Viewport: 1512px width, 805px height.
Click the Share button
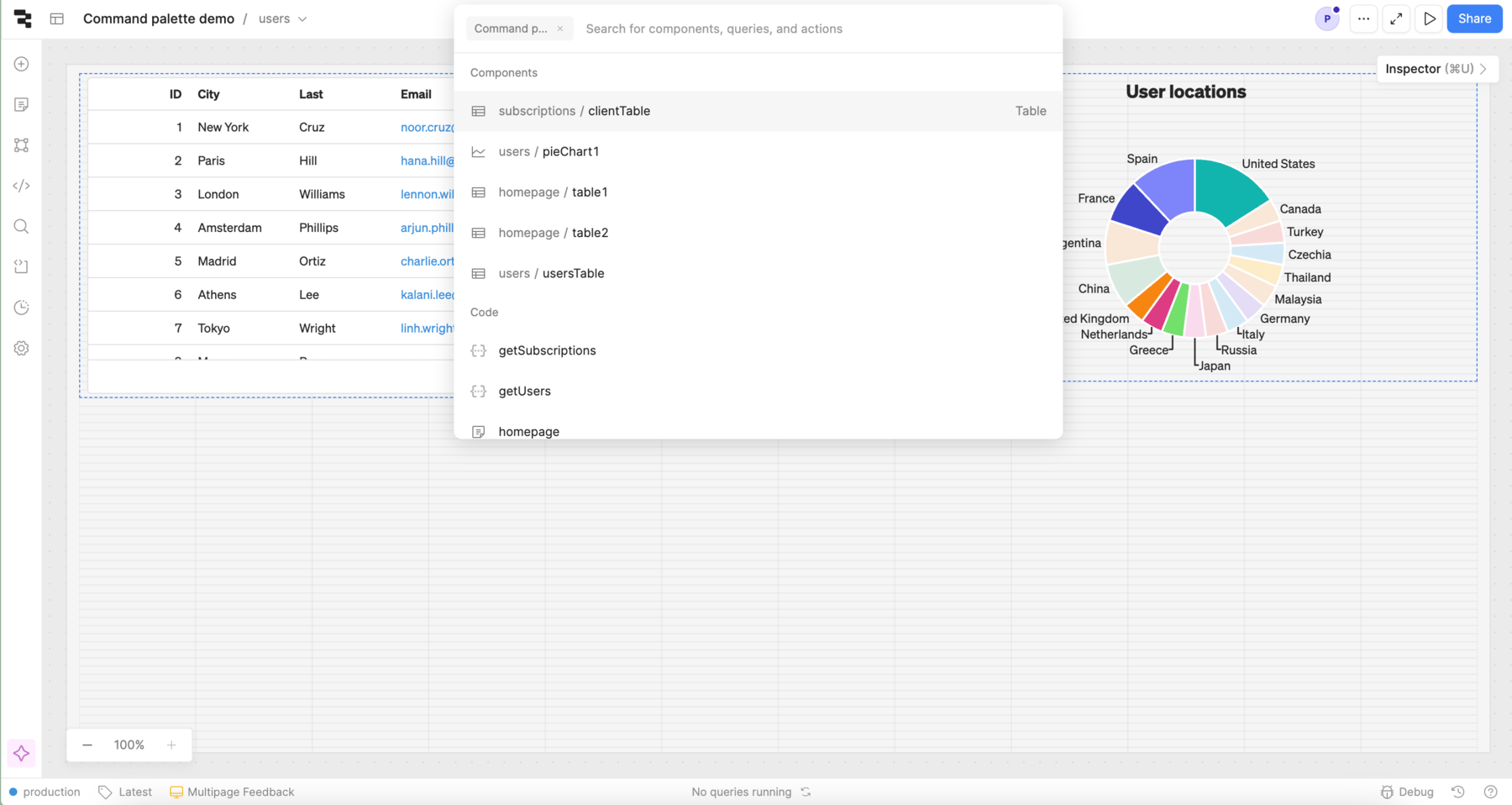coord(1474,18)
